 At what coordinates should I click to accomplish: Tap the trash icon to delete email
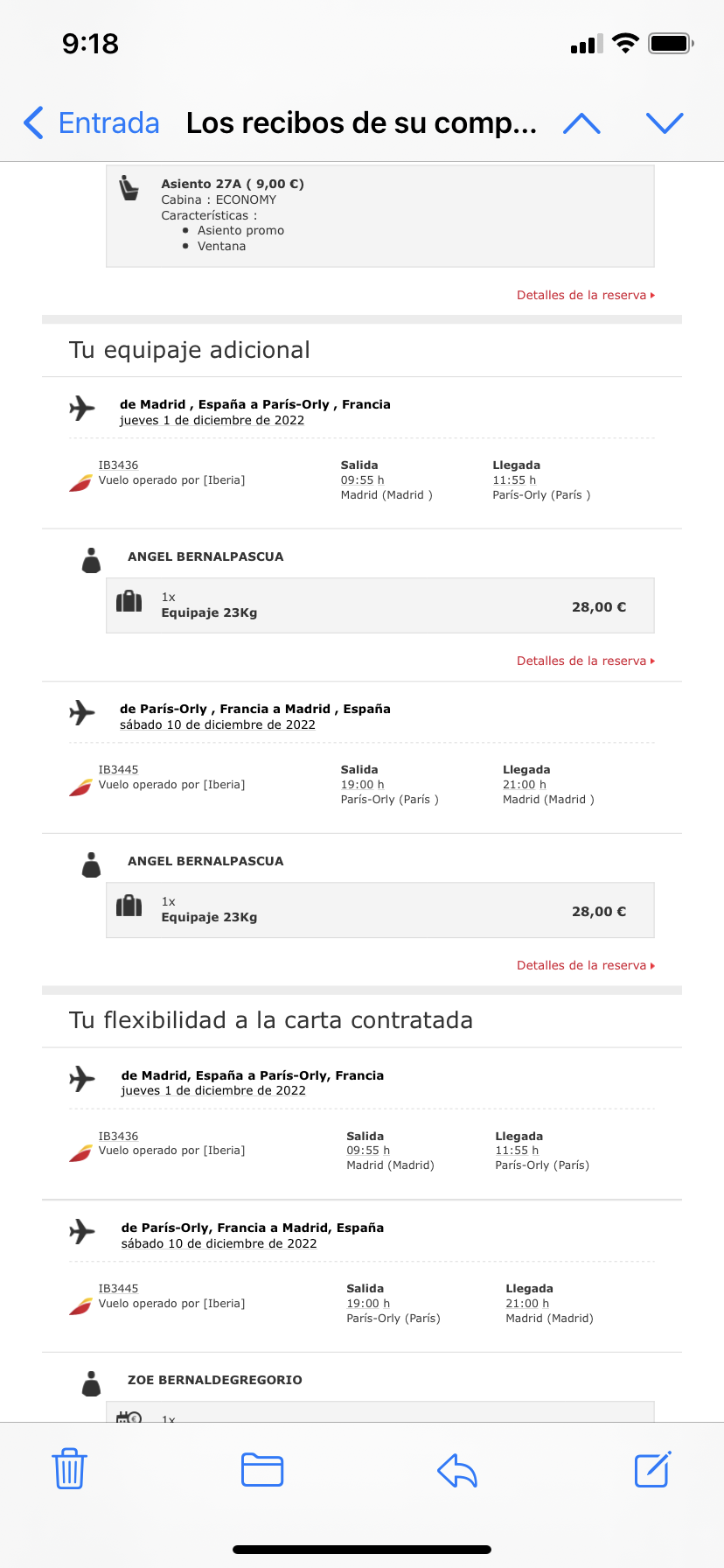coord(69,1468)
